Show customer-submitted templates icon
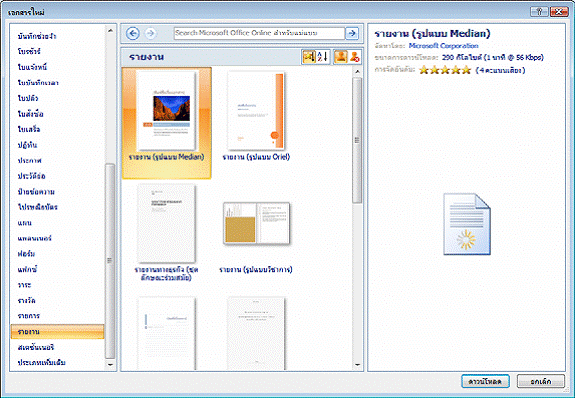The height and width of the screenshot is (398, 575). 341,57
